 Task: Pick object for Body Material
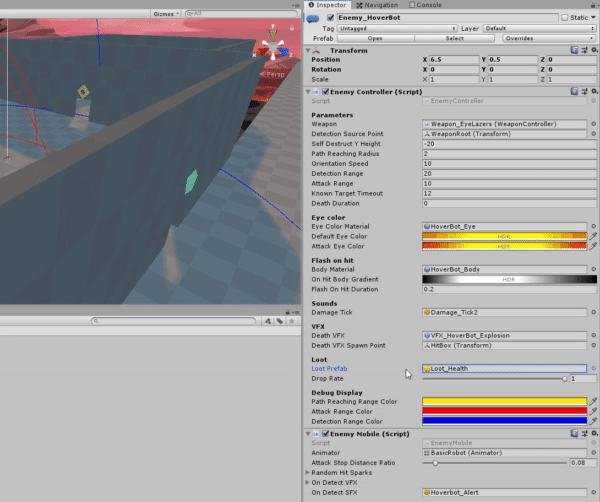click(x=593, y=269)
